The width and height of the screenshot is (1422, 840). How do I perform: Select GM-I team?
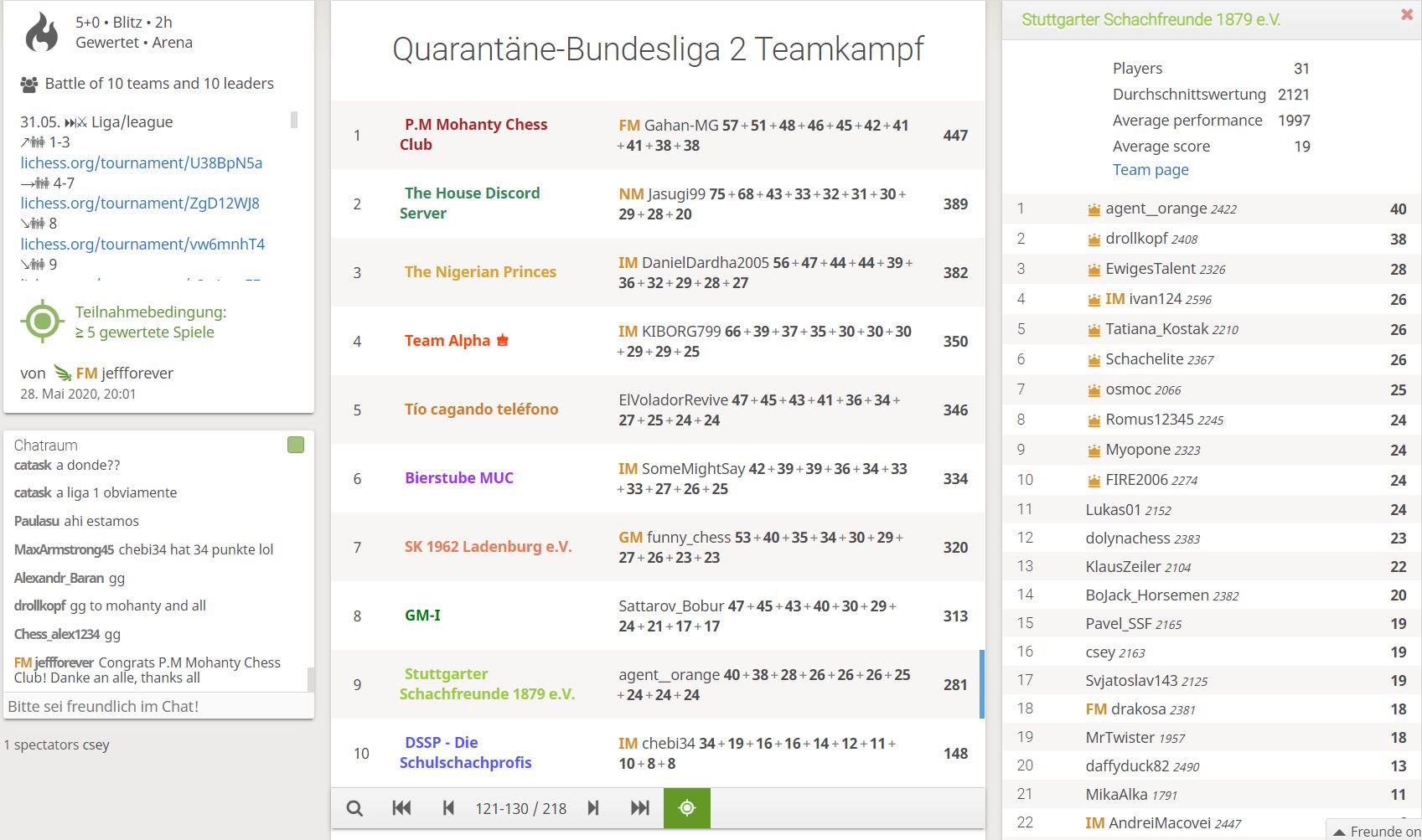[x=422, y=615]
